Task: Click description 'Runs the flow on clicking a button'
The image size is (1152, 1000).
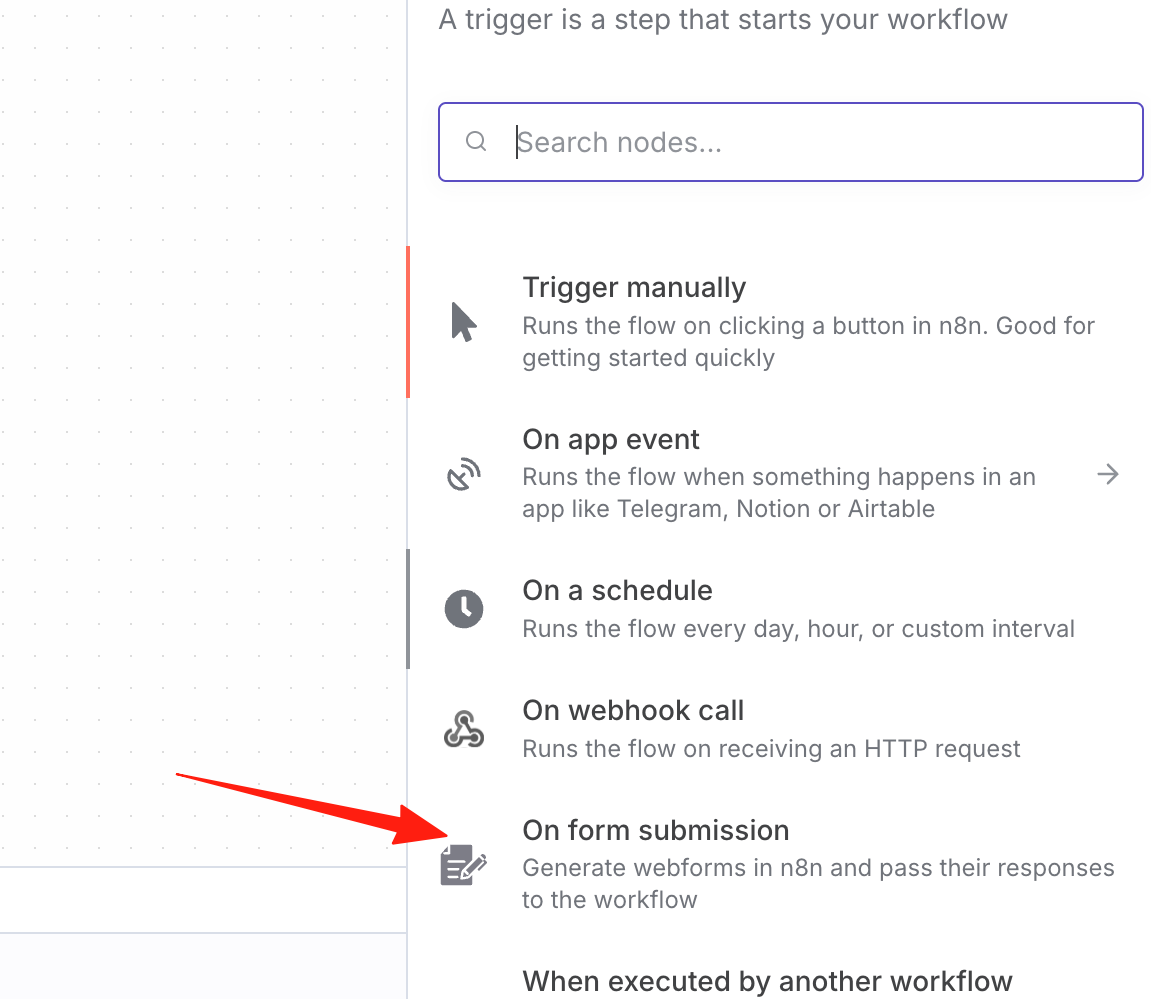Action: coord(808,342)
